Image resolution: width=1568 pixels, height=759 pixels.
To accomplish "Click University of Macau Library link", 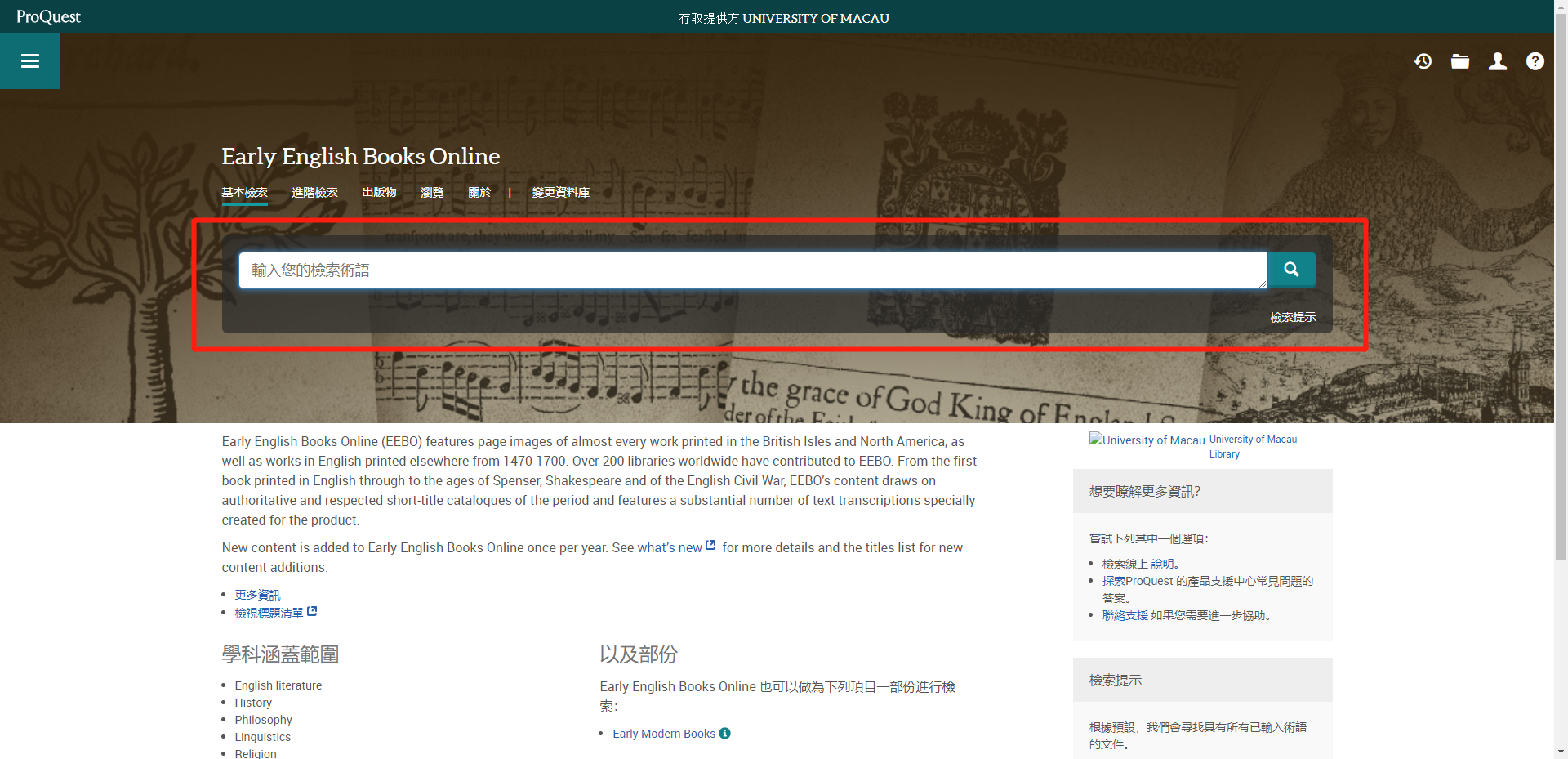I will [1253, 447].
